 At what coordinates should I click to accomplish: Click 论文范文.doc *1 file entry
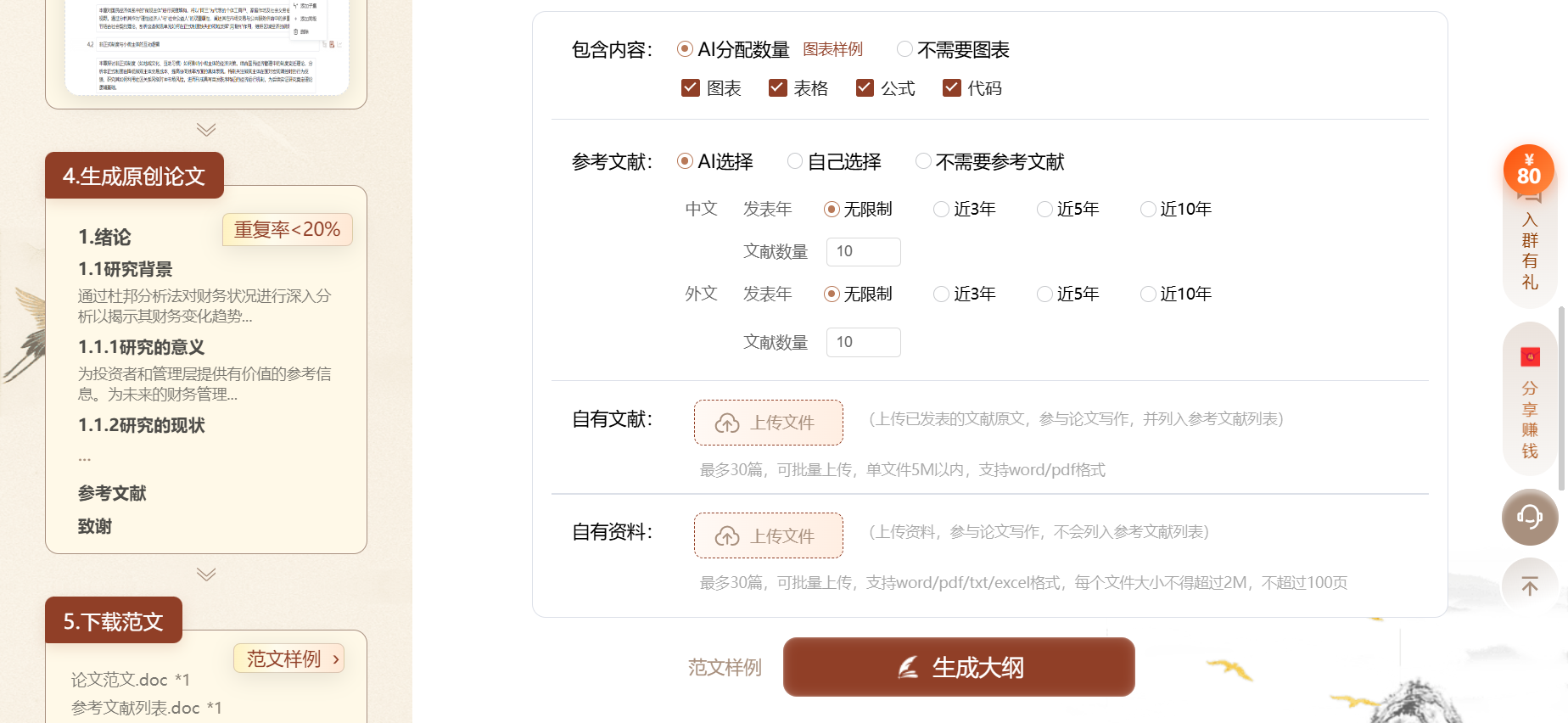(131, 680)
